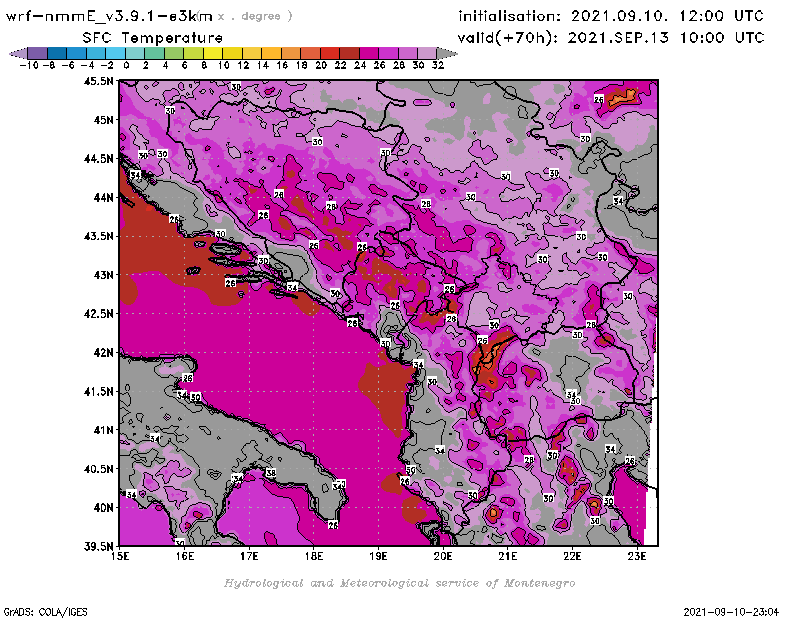Viewport: 800px width, 618px height.
Task: Click the legend swatch between 24 and 26
Action: (x=369, y=53)
